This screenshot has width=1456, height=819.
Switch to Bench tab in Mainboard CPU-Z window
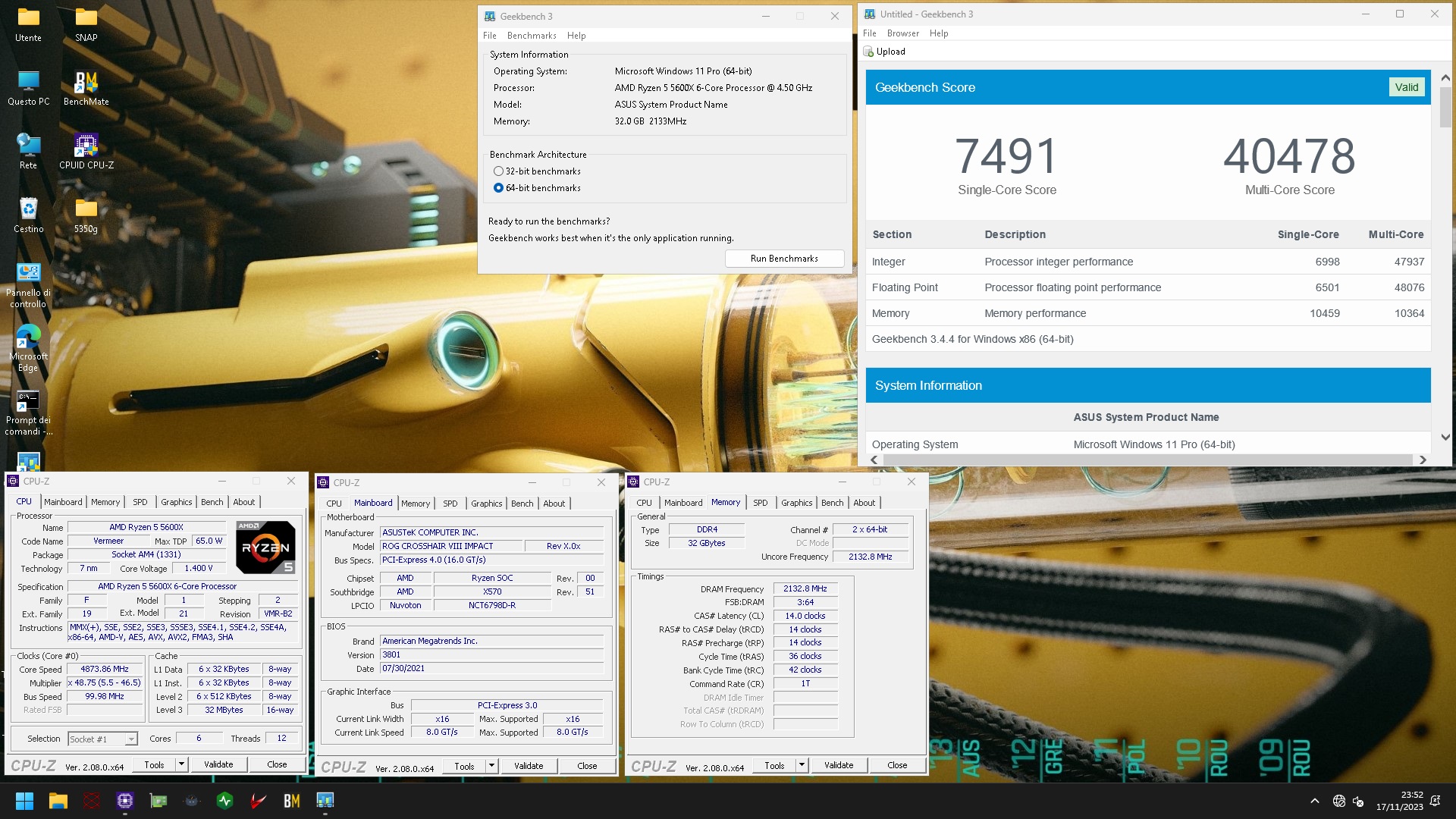coord(522,504)
